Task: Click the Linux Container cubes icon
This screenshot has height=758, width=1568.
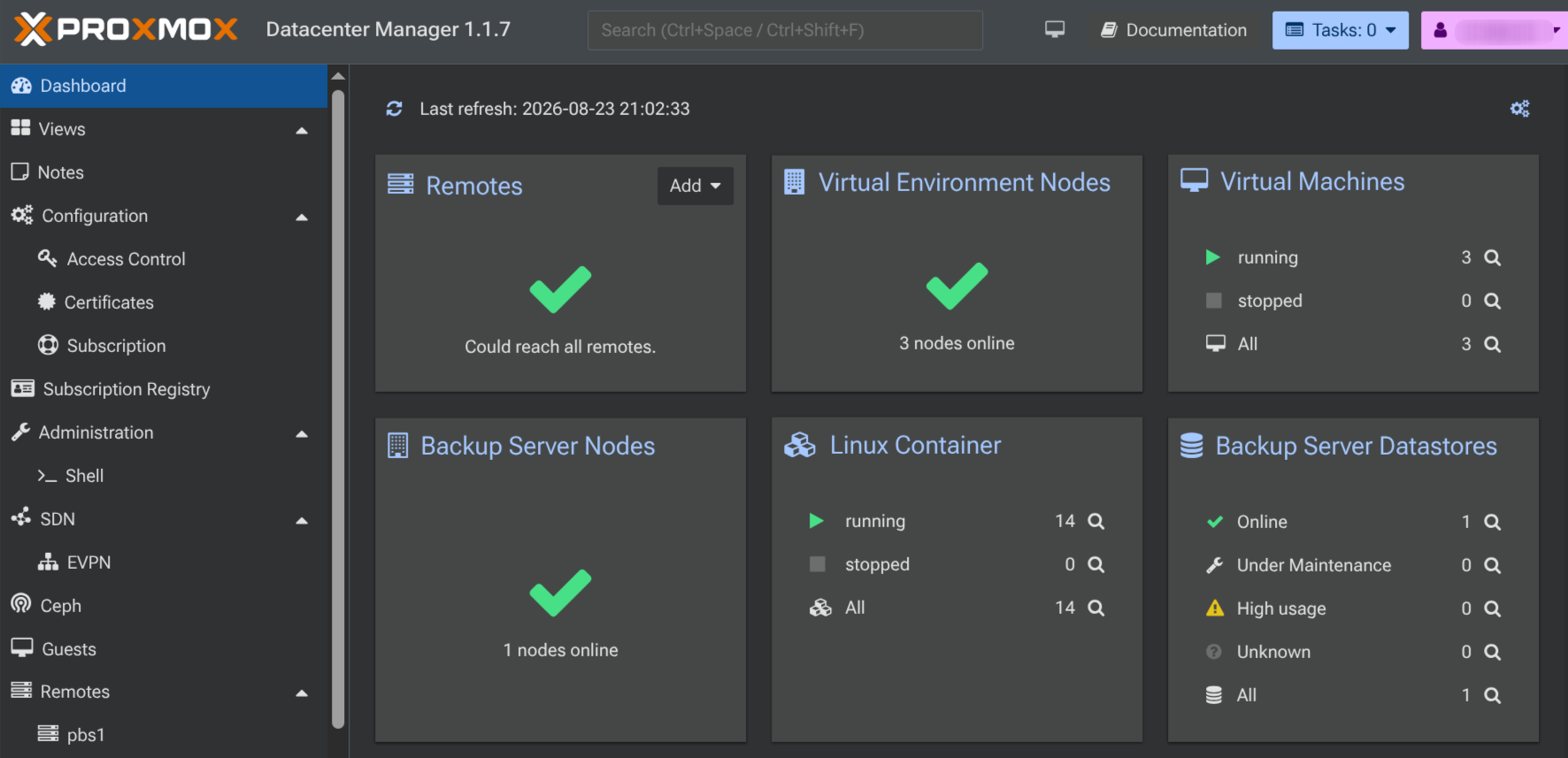Action: pyautogui.click(x=800, y=445)
